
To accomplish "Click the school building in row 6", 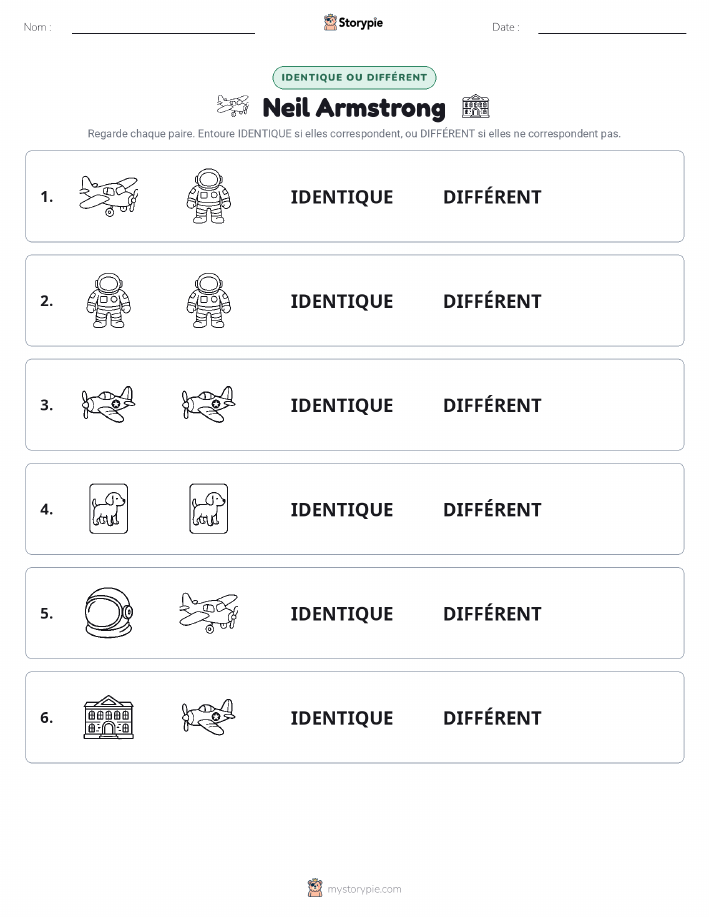I will tap(109, 717).
